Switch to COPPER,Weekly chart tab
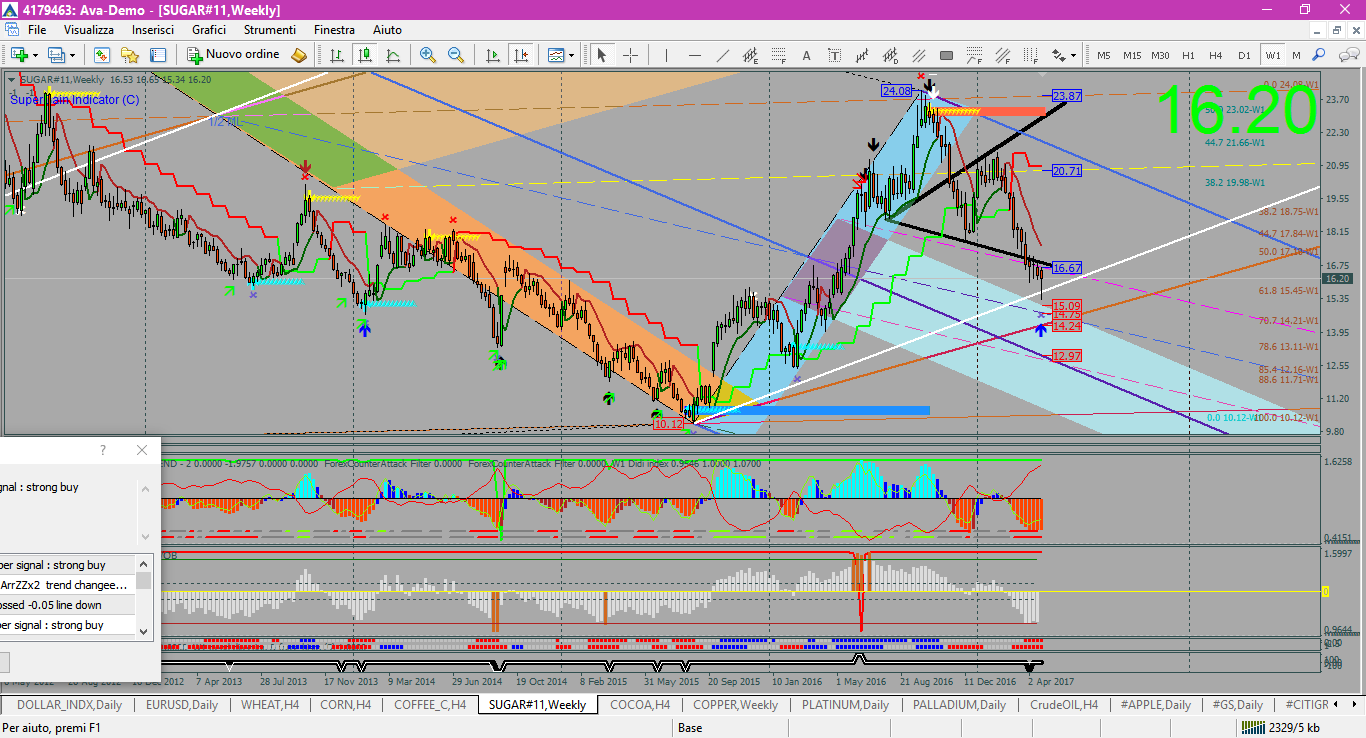This screenshot has height=738, width=1366. [735, 704]
